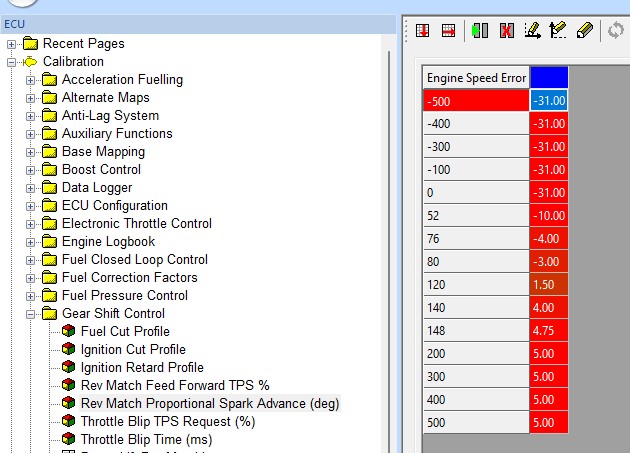Viewport: 630px width, 453px height.
Task: Open the Fuel Cut Profile table
Action: 125,331
